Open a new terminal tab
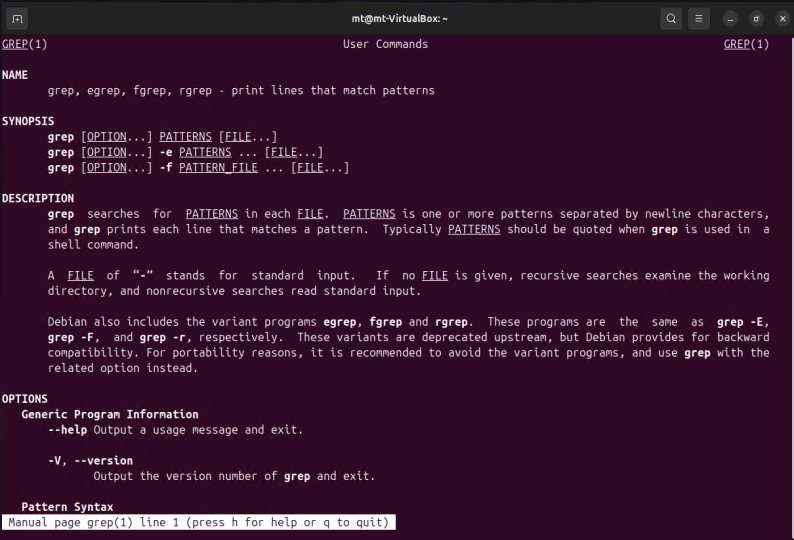Image resolution: width=794 pixels, height=540 pixels. (17, 19)
